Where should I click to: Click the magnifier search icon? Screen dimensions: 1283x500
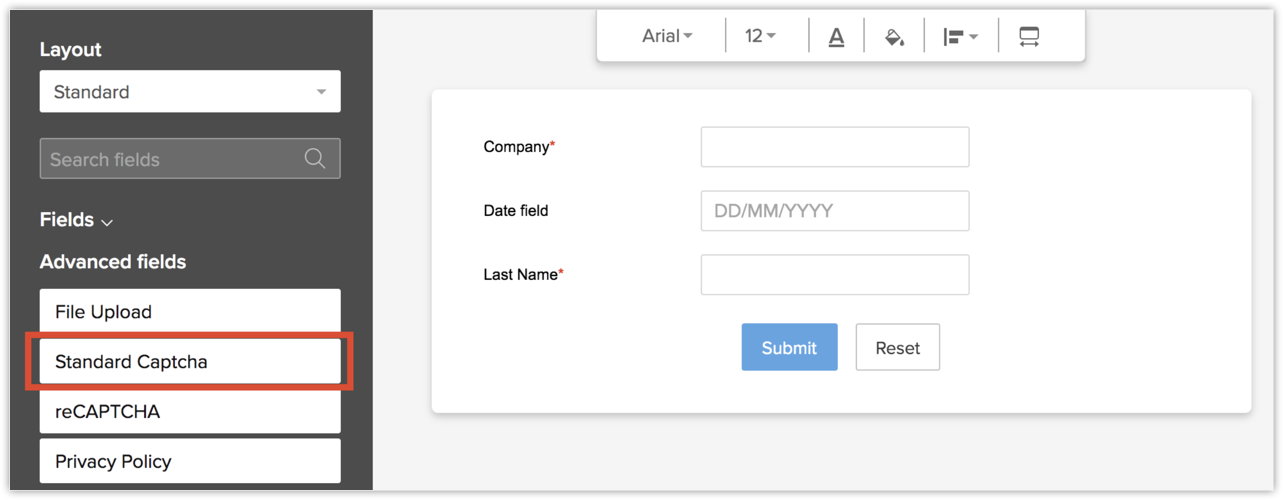tap(315, 159)
